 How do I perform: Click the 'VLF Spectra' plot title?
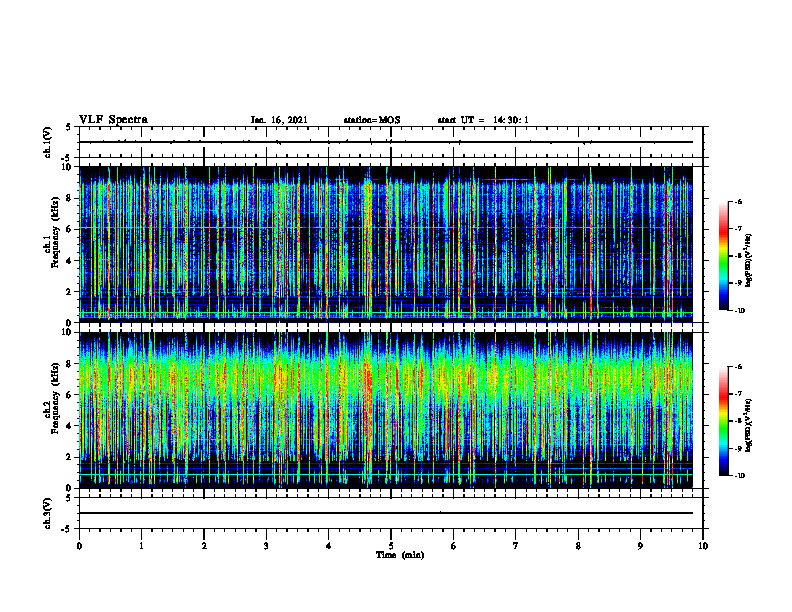point(113,120)
